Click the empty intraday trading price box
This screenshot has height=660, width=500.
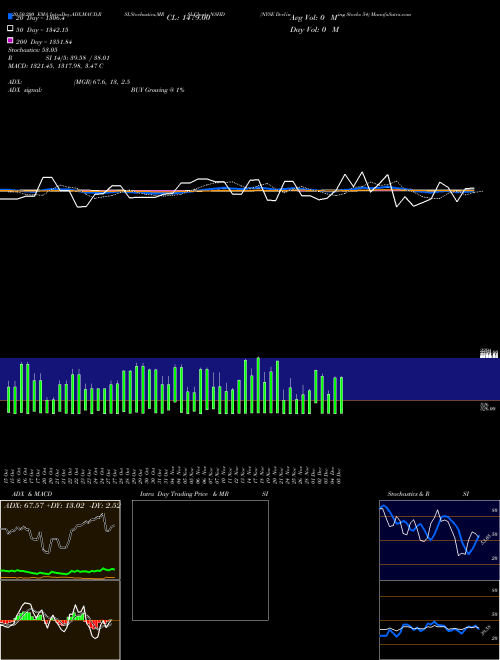click(x=200, y=560)
